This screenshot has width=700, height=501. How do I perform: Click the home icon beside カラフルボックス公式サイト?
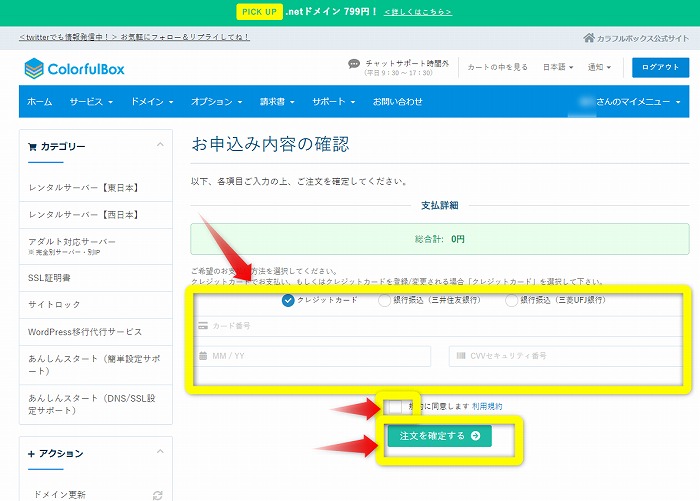click(x=589, y=37)
